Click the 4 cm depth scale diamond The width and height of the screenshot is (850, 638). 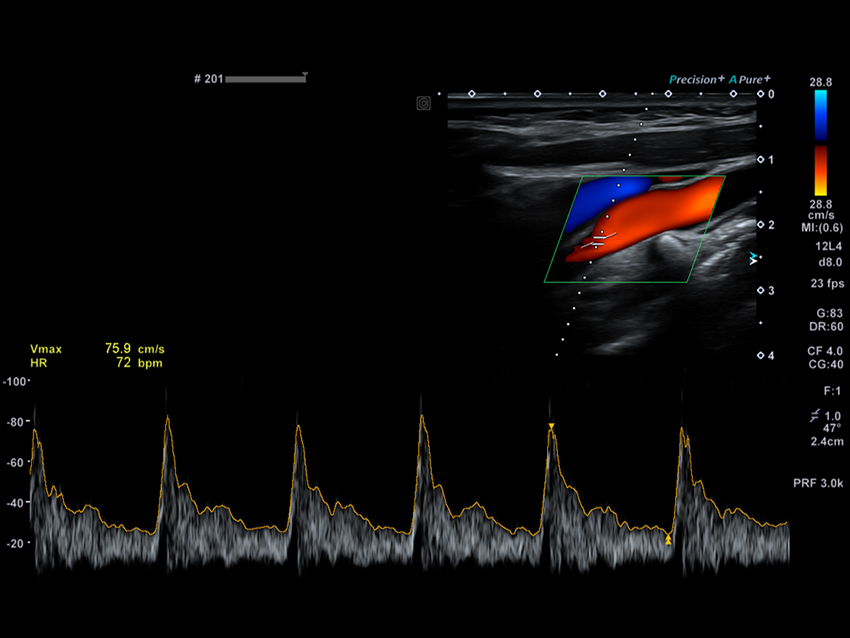[759, 356]
